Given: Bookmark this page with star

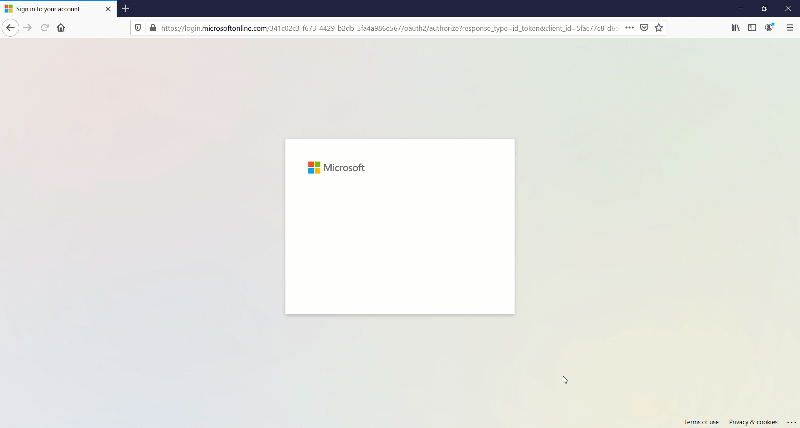Looking at the screenshot, I should point(659,28).
